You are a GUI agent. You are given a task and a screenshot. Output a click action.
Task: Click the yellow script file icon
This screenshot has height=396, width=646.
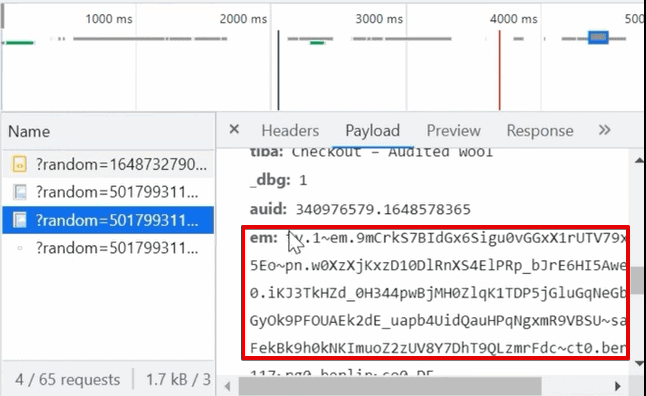click(19, 164)
